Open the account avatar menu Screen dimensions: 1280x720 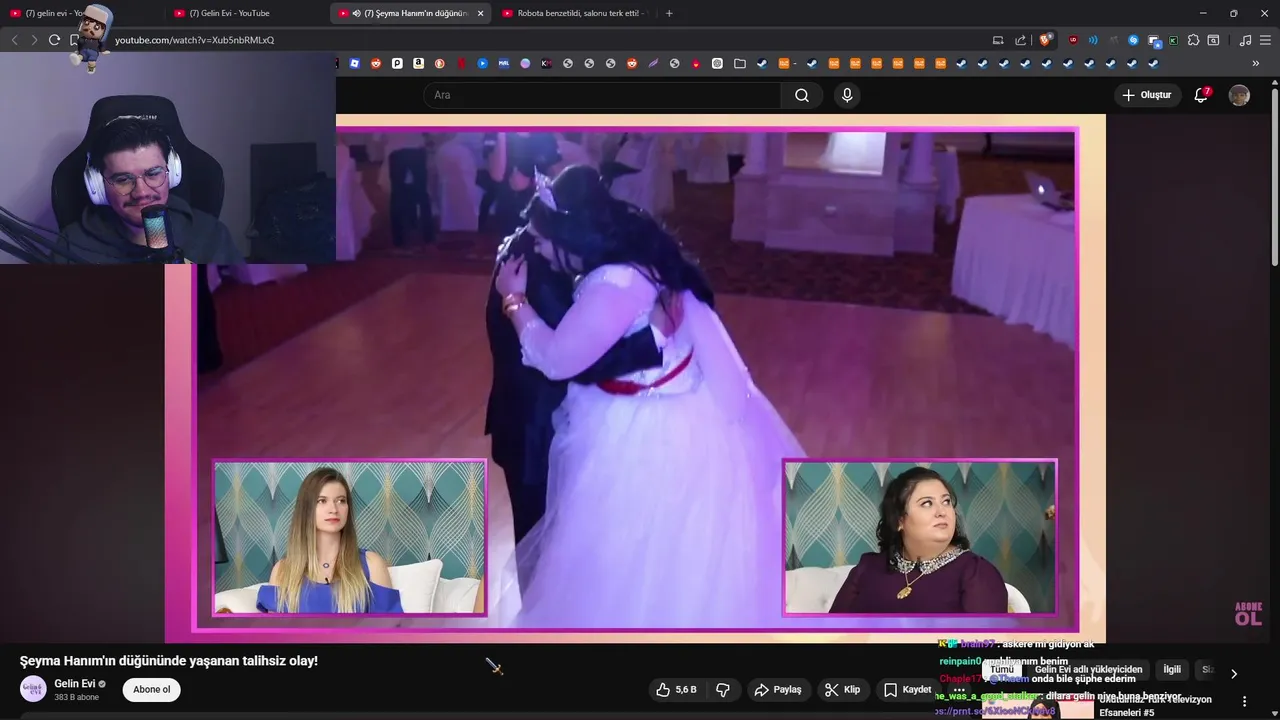tap(1239, 95)
